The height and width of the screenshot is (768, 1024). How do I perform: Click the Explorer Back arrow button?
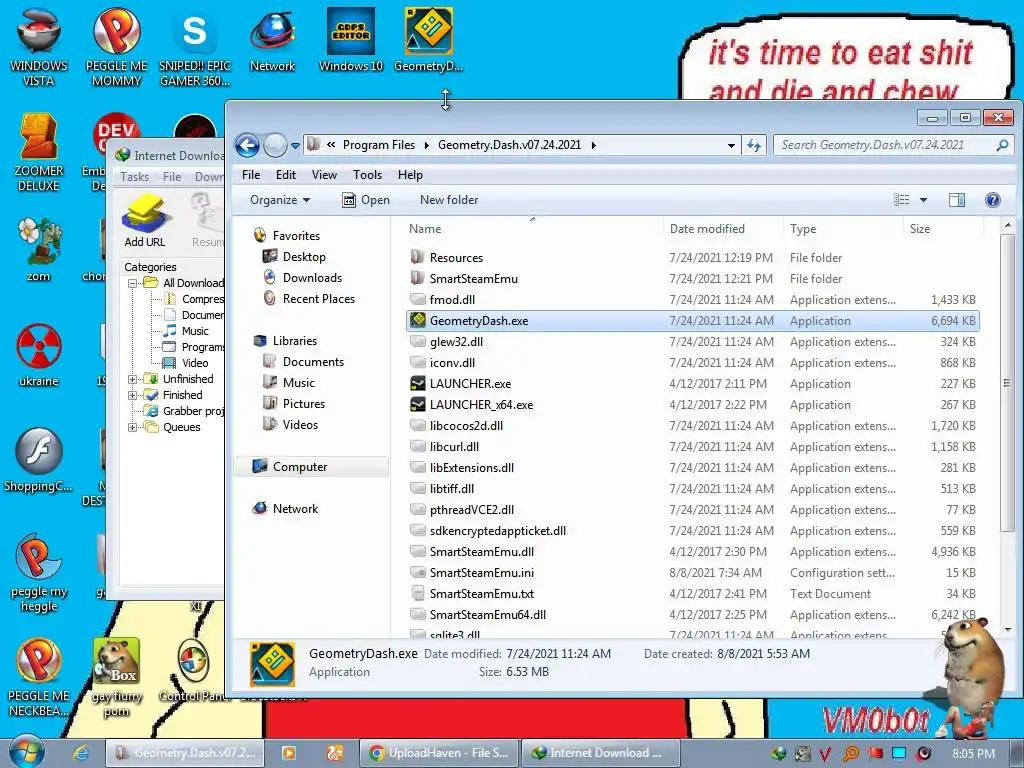coord(248,145)
